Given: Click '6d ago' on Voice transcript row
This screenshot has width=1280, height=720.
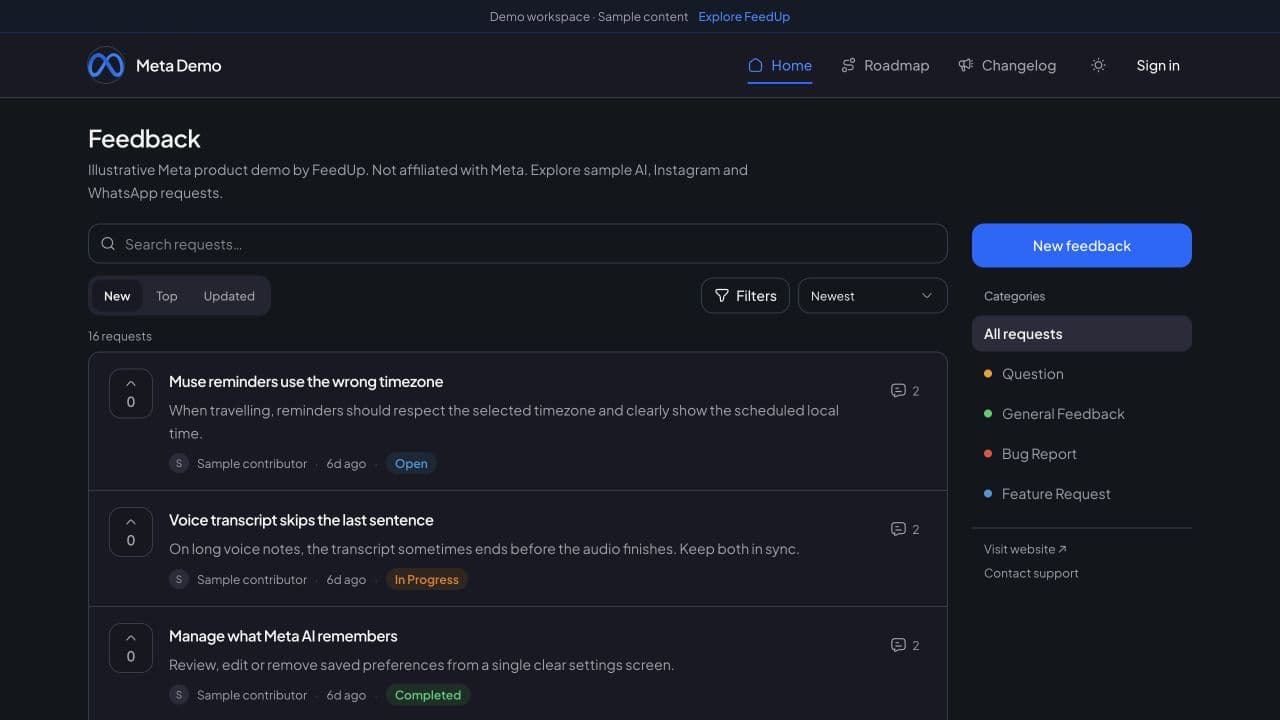Looking at the screenshot, I should pos(346,579).
